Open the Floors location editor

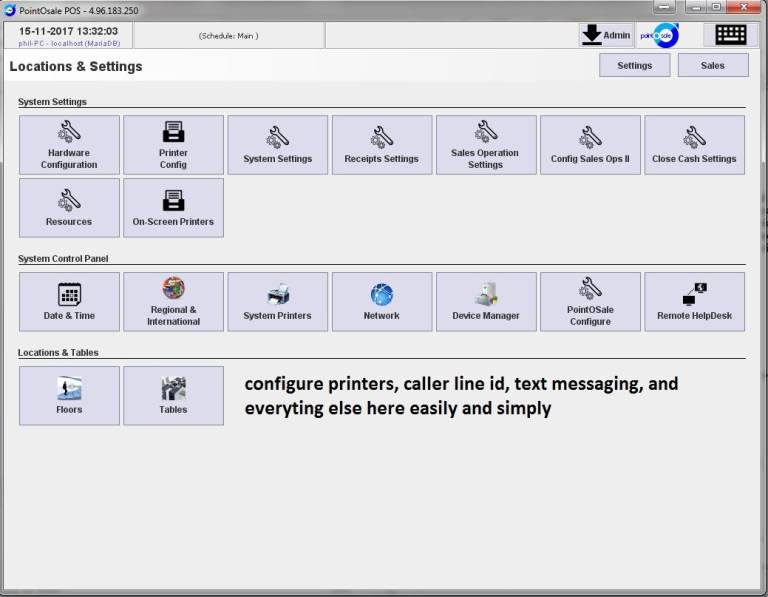tap(69, 396)
